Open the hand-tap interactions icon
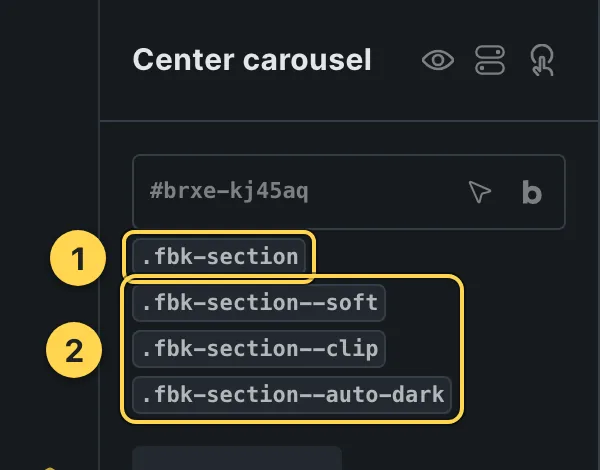 (542, 60)
